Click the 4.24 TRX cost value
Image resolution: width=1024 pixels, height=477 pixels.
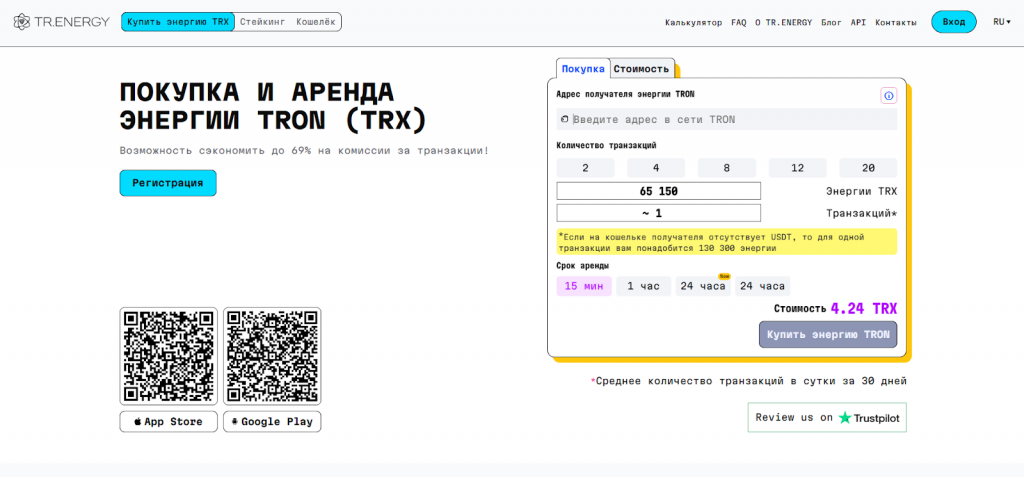coord(863,308)
